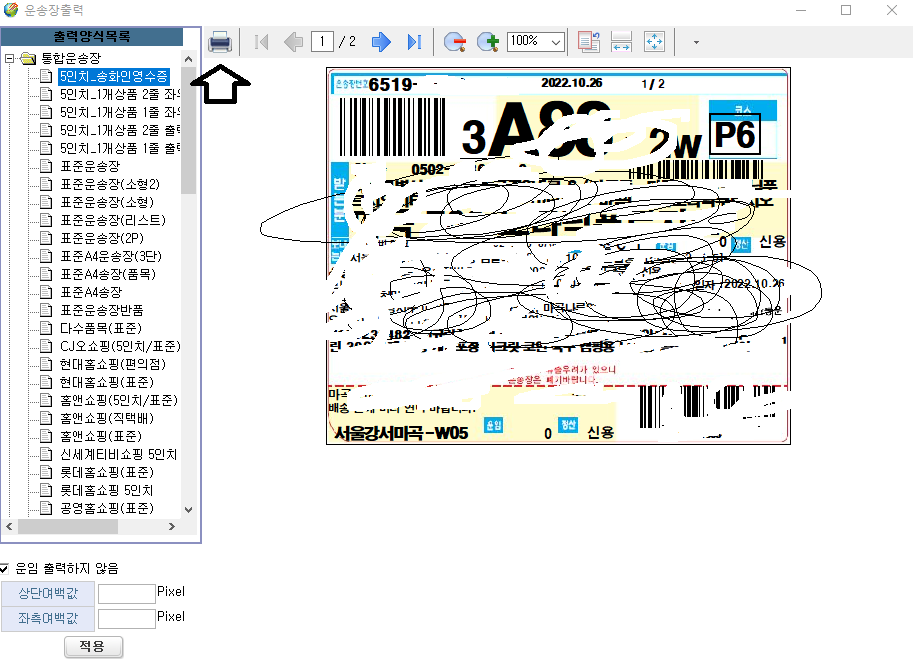Select 홈앤쇼핑(5인치/표준) form
This screenshot has width=913, height=661.
(x=119, y=401)
